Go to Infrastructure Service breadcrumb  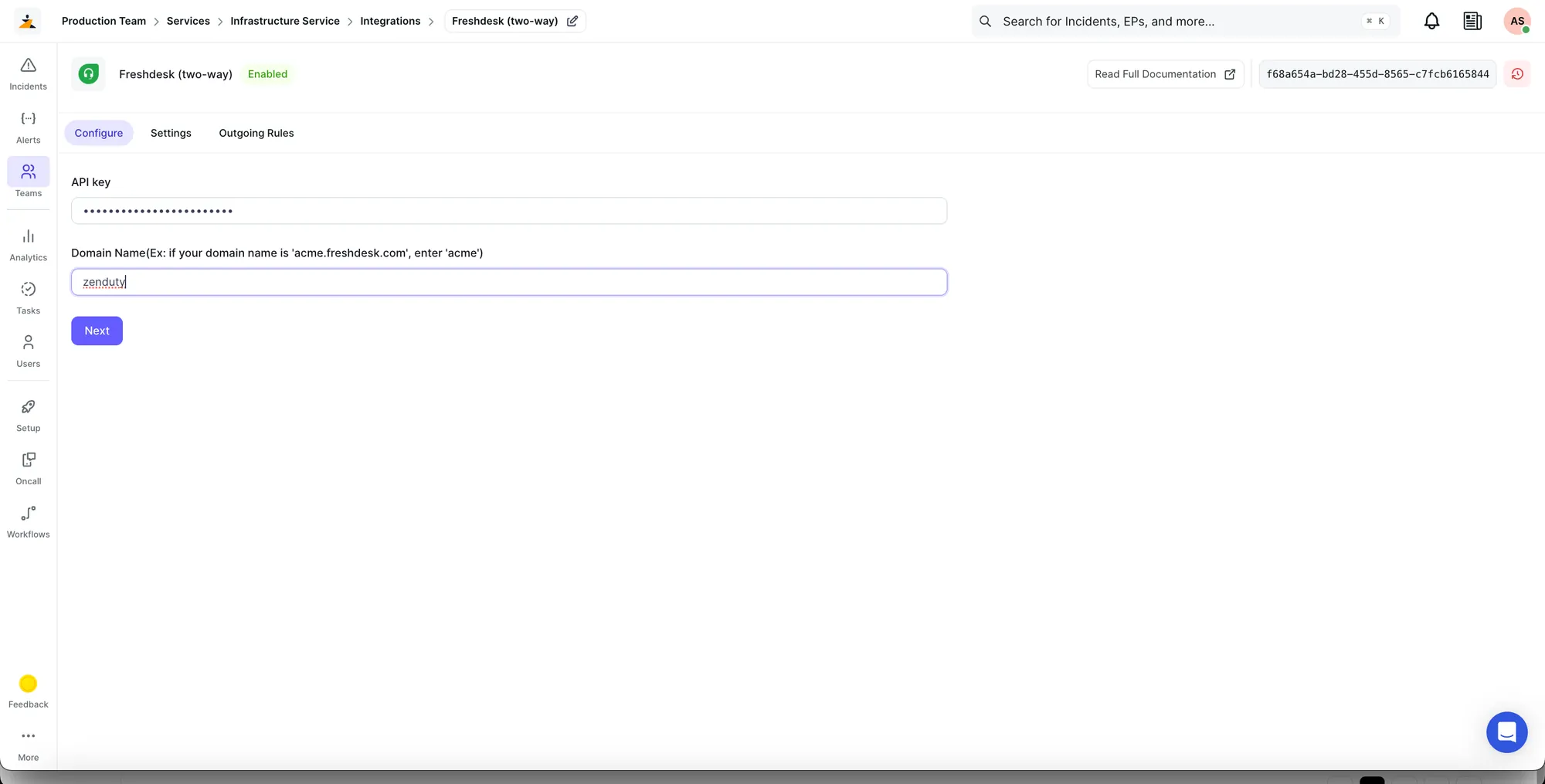click(x=285, y=21)
